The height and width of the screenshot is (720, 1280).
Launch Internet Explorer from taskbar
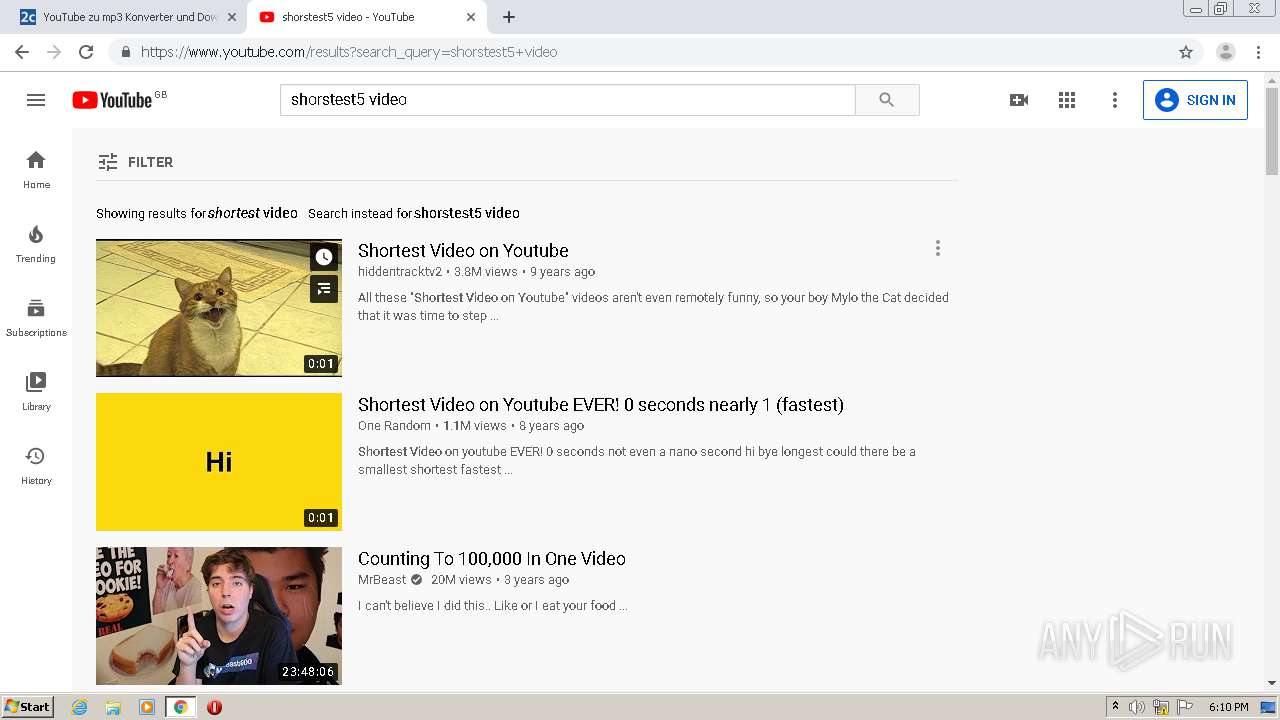point(80,707)
